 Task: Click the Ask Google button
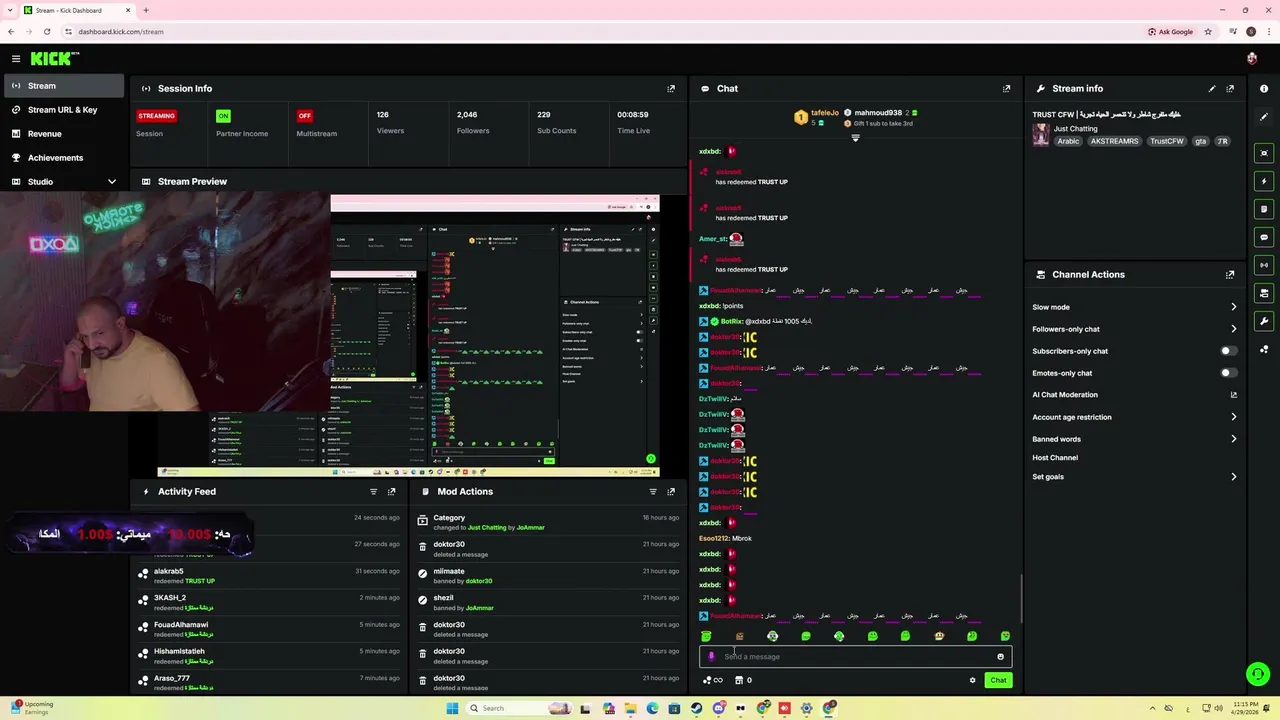[1171, 31]
